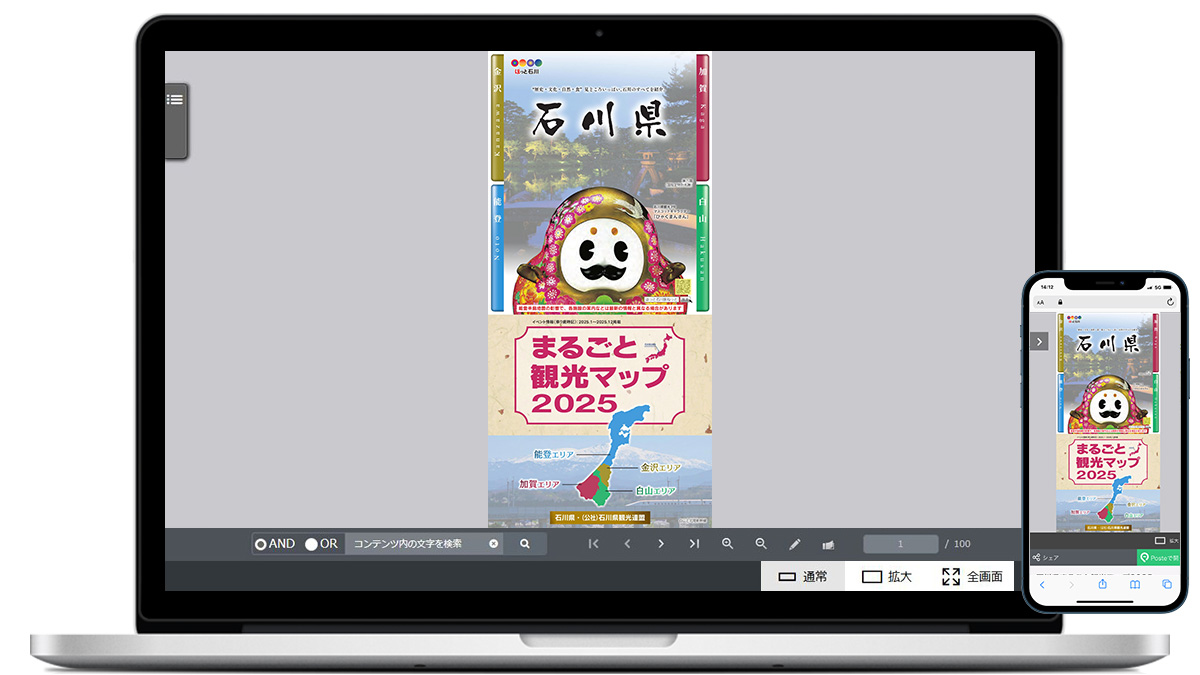The image size is (1200, 675).
Task: Click the 能登エリア map label on laptop
Action: [x=552, y=454]
